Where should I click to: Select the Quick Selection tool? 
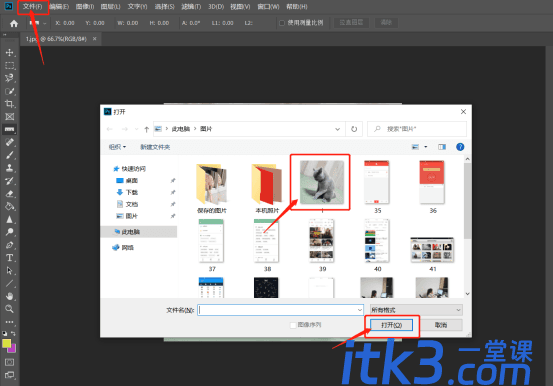(x=10, y=91)
